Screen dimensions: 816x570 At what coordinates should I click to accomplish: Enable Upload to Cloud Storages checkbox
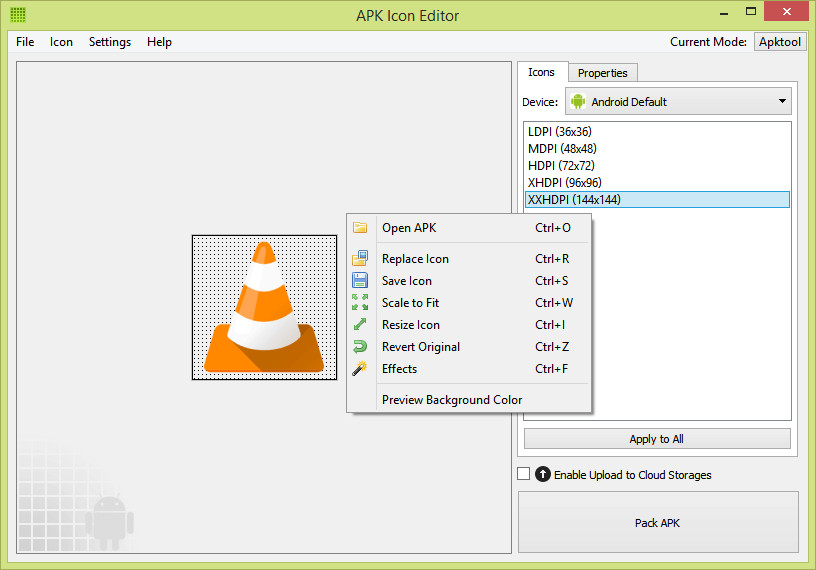pyautogui.click(x=524, y=474)
